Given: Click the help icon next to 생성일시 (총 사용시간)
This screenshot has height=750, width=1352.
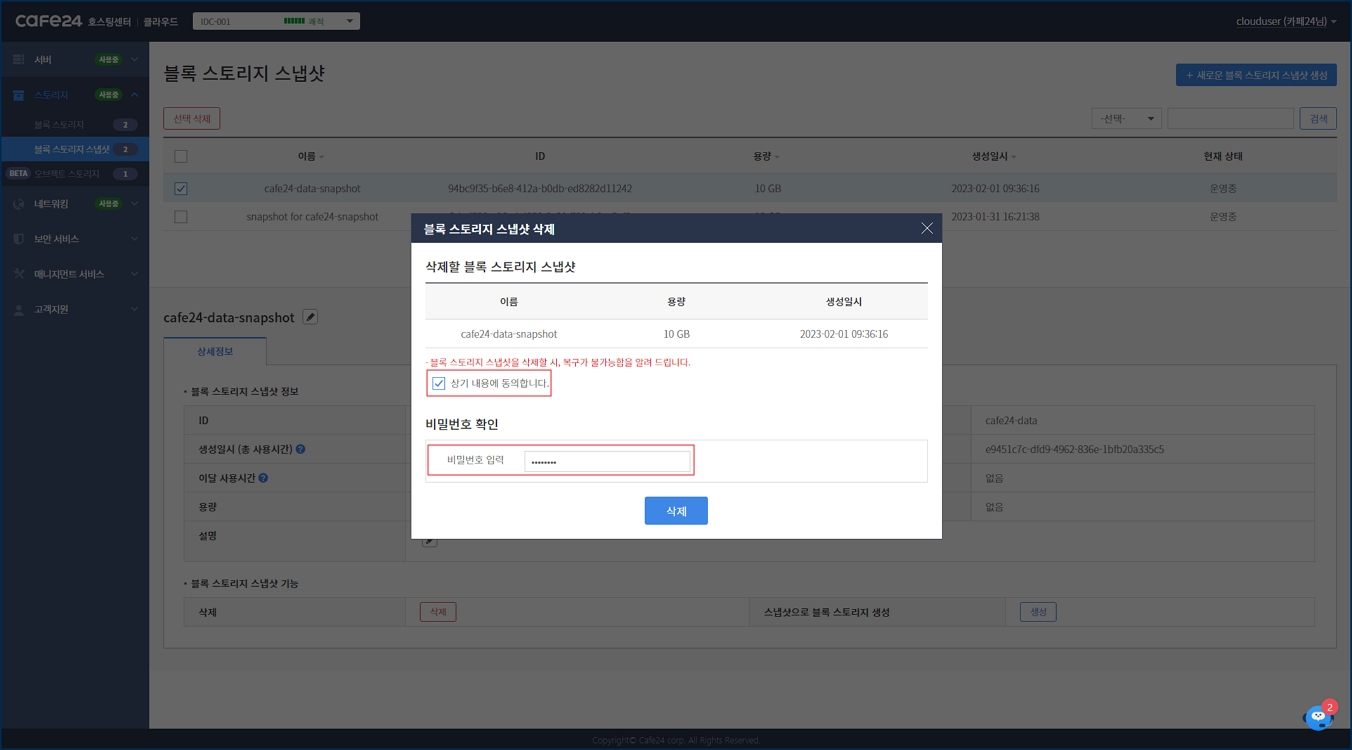Looking at the screenshot, I should pyautogui.click(x=301, y=450).
